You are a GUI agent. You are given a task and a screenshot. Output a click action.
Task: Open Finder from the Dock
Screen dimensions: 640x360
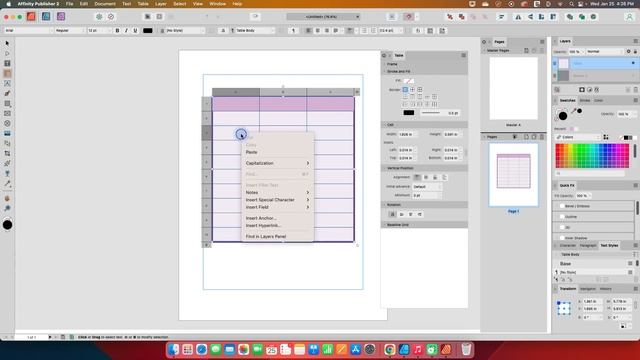pos(174,349)
